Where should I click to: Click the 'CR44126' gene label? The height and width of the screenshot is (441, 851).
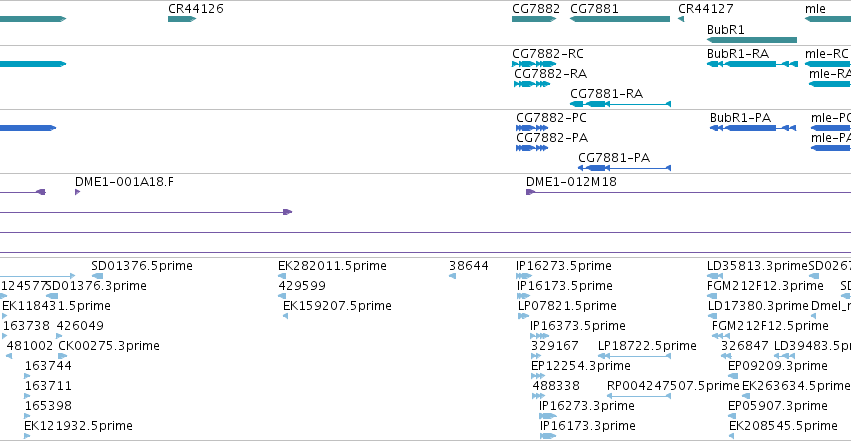click(195, 9)
